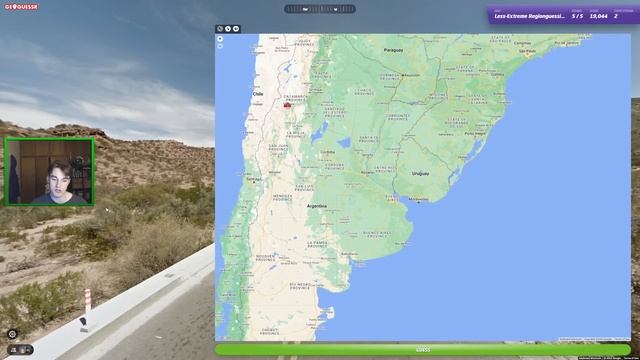Click State of Rio Grande do Sul label
The width and height of the screenshot is (640, 360).
click(456, 122)
